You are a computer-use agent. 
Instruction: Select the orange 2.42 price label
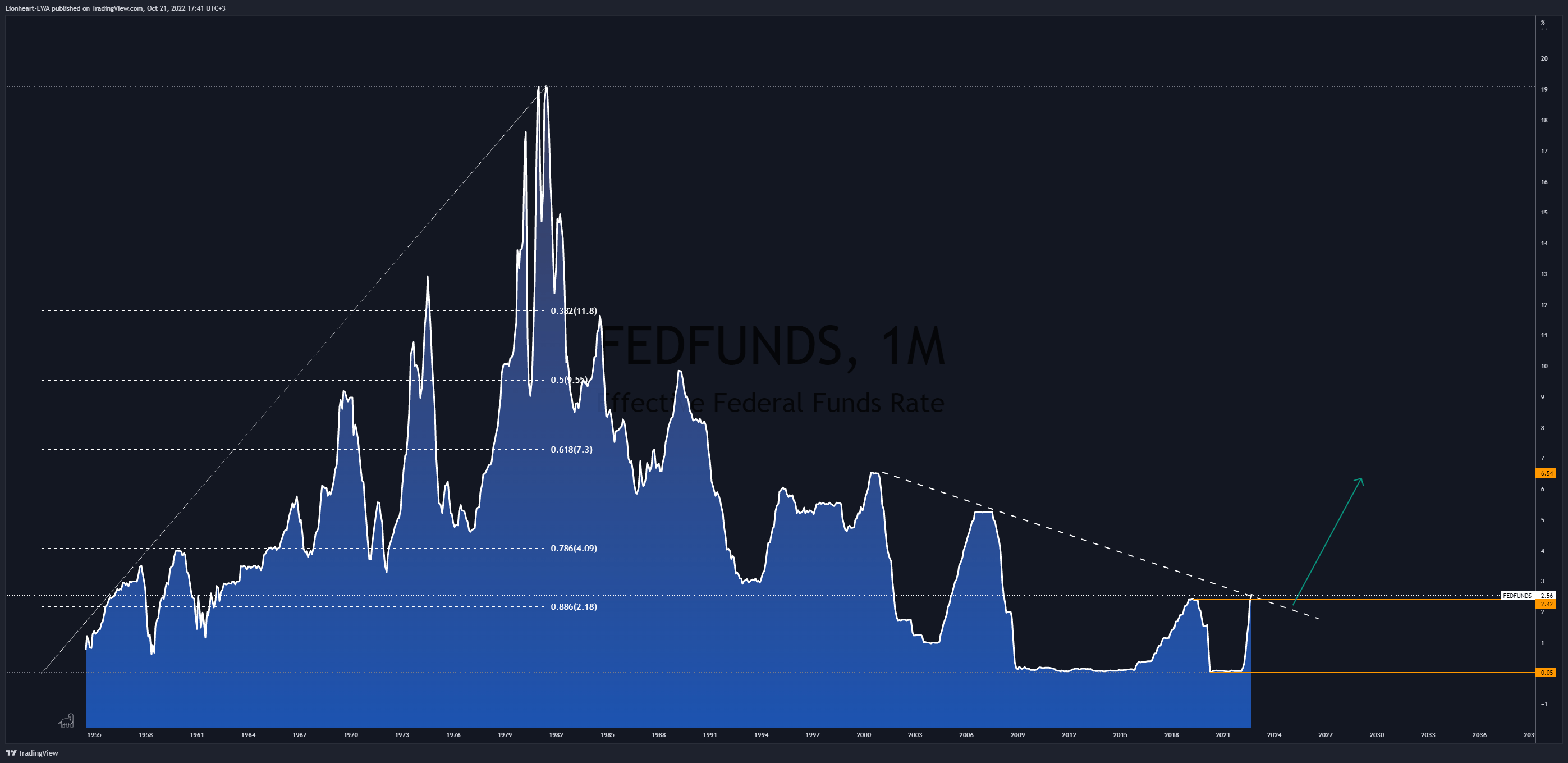click(x=1546, y=604)
